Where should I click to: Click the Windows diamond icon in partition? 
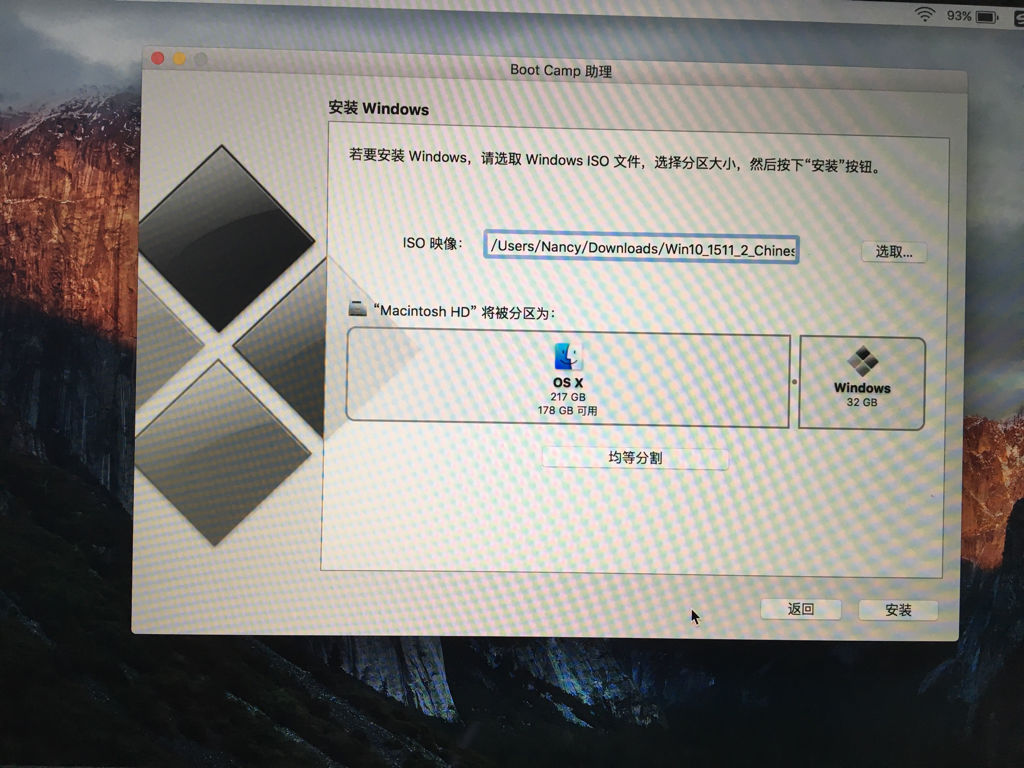pos(863,361)
